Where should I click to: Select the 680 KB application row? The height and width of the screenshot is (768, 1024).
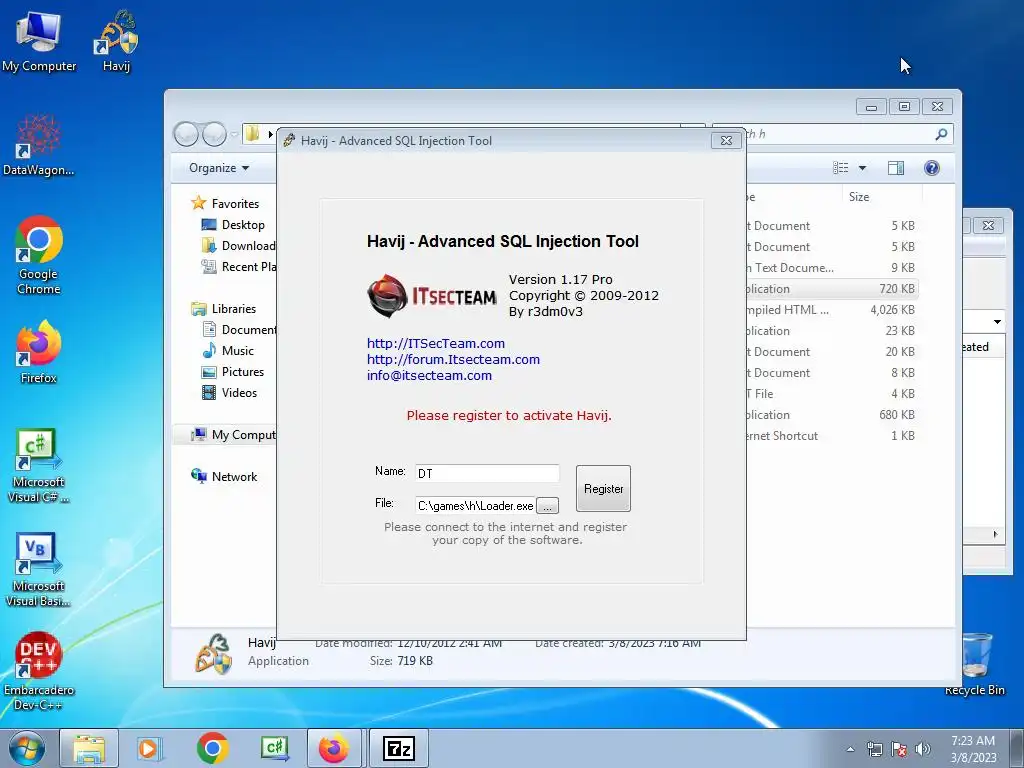[832, 415]
